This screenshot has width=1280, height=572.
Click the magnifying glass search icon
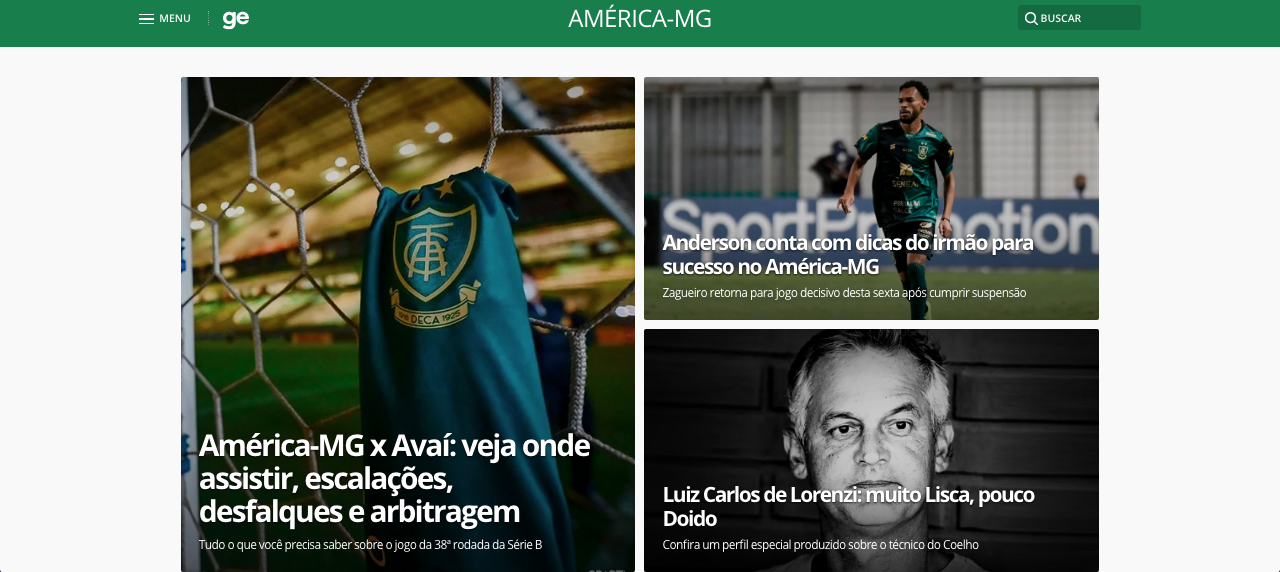click(1031, 18)
